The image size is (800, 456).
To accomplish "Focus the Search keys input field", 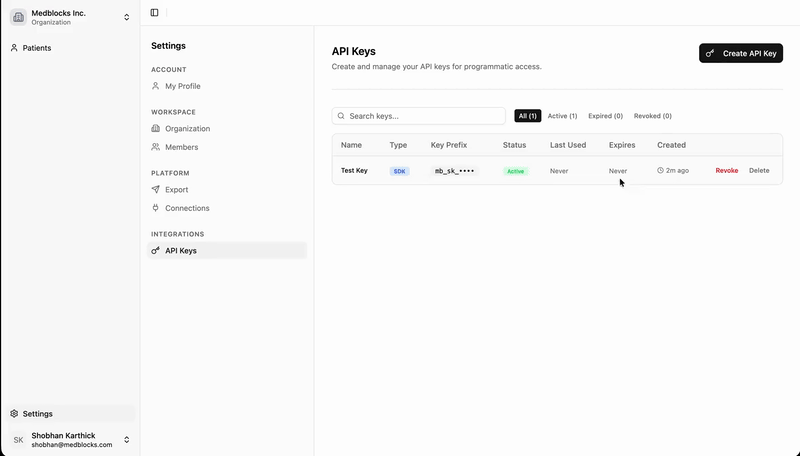I will (x=418, y=116).
